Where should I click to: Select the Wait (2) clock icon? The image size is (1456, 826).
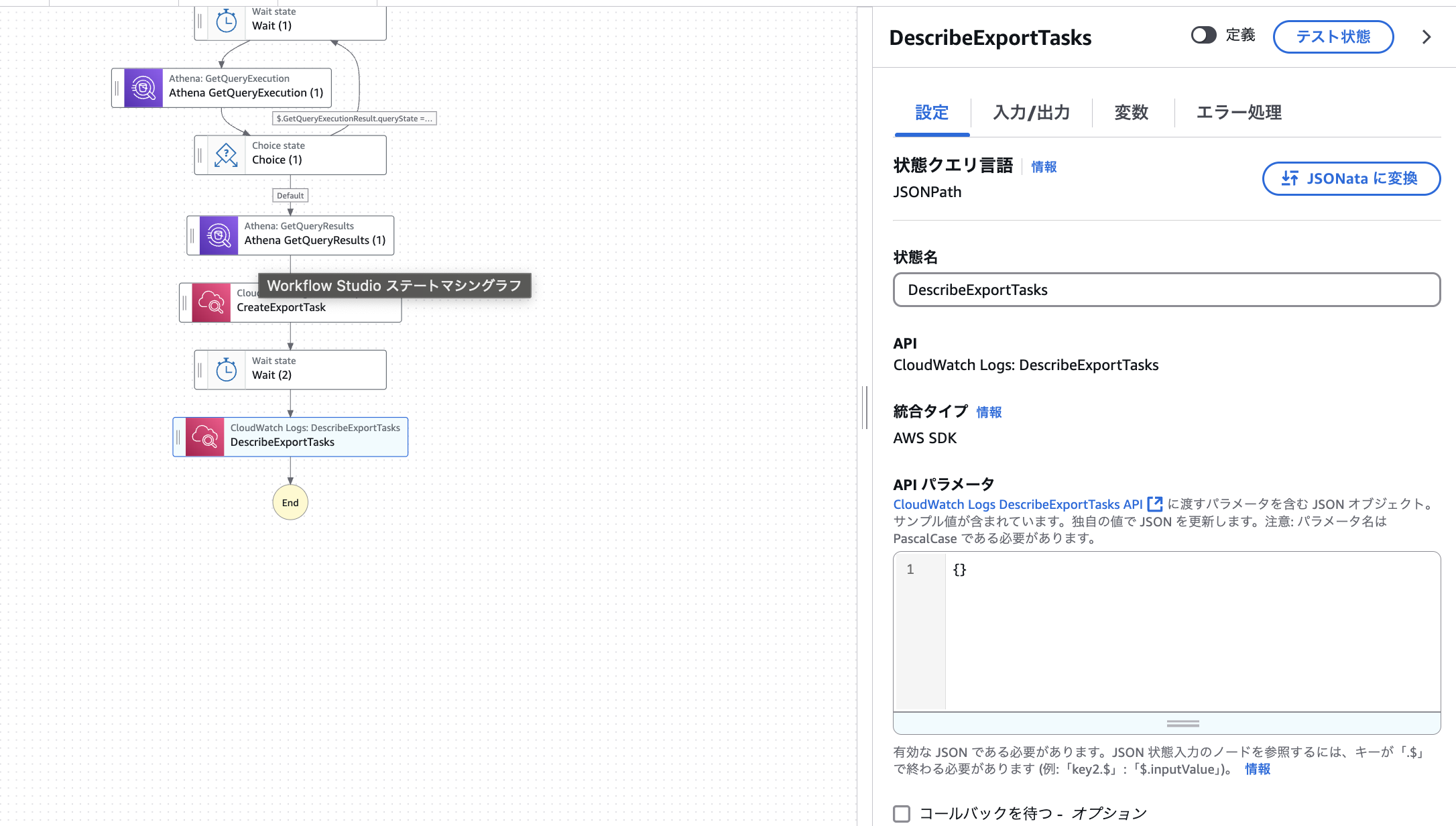click(x=227, y=369)
